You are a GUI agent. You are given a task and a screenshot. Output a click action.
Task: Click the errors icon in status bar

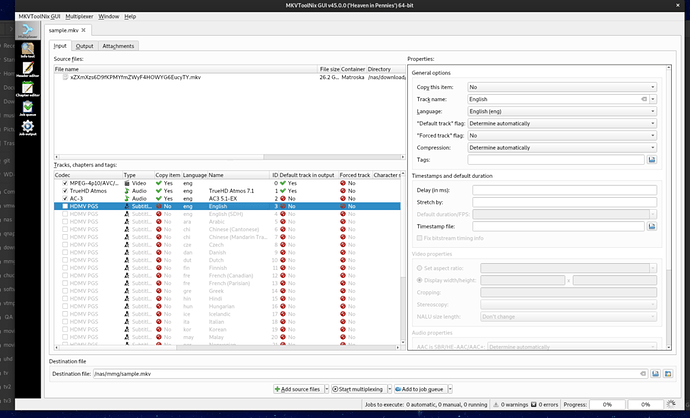tap(533, 404)
